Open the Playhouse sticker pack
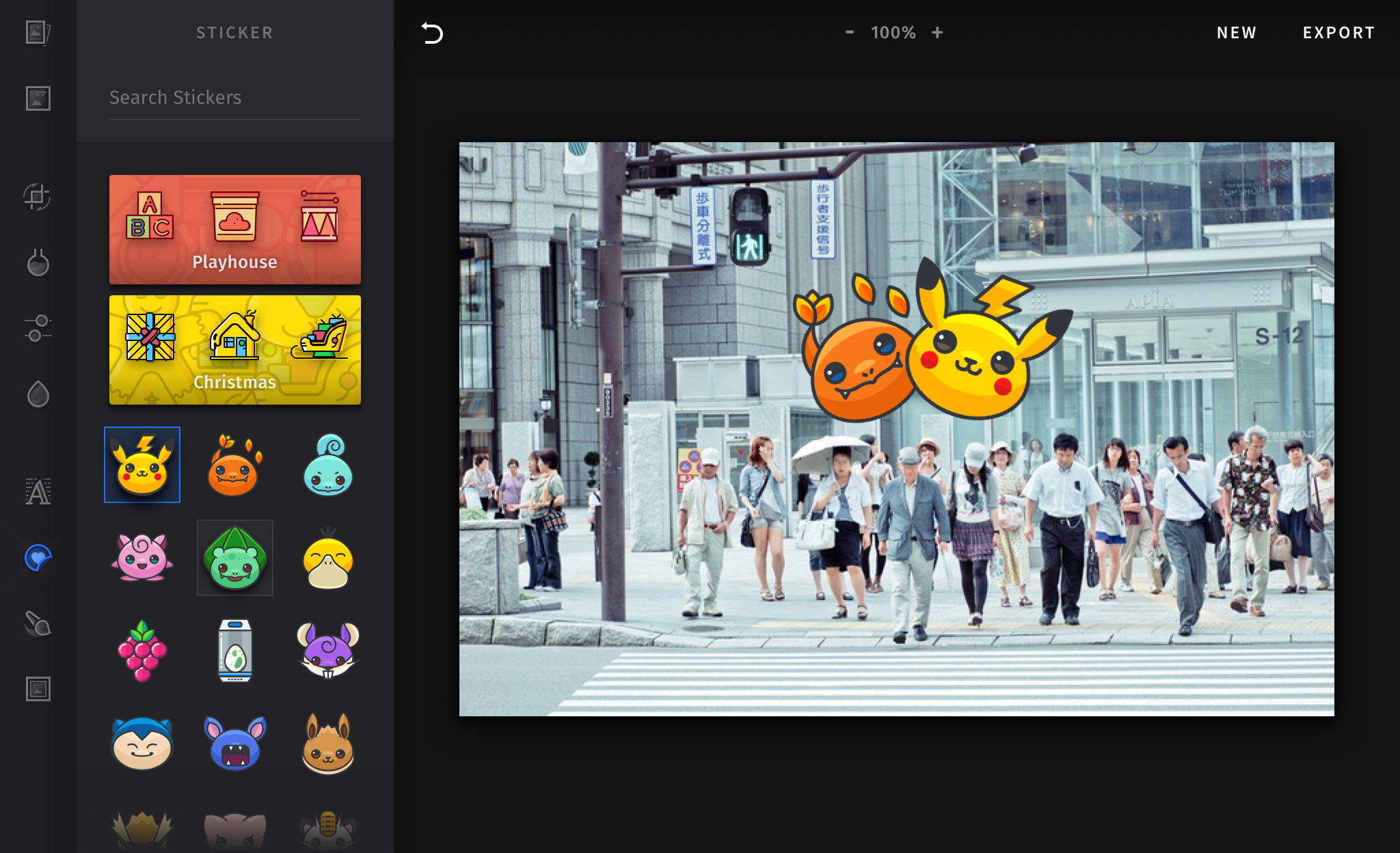The height and width of the screenshot is (853, 1400). pyautogui.click(x=234, y=230)
